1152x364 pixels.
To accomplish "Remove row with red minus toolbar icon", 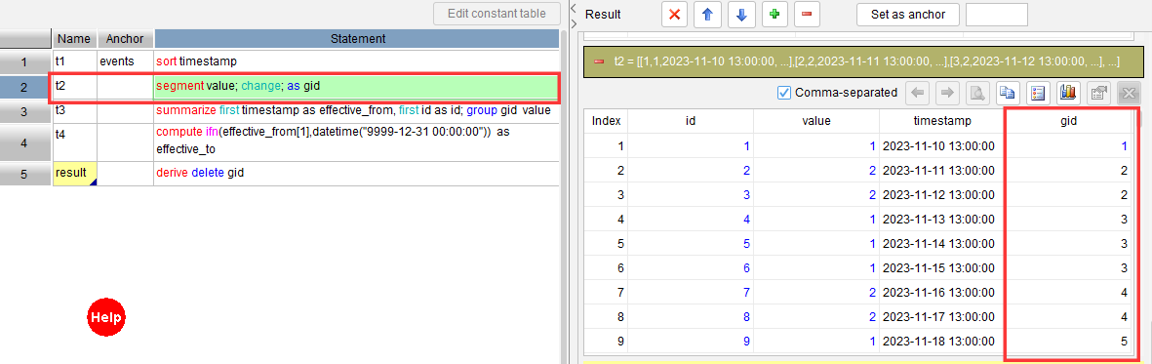I will 807,15.
